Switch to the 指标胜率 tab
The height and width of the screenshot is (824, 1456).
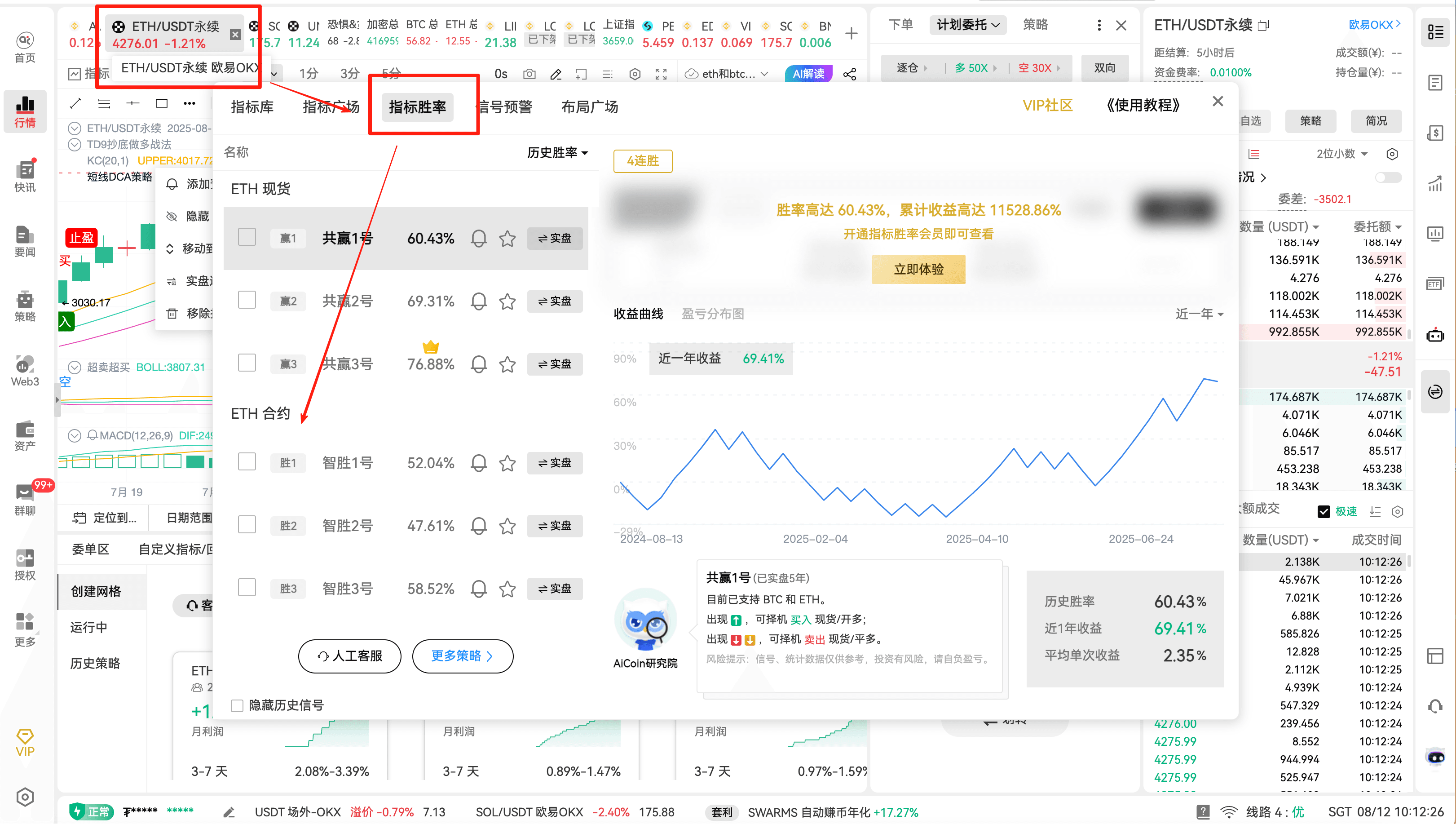click(417, 107)
